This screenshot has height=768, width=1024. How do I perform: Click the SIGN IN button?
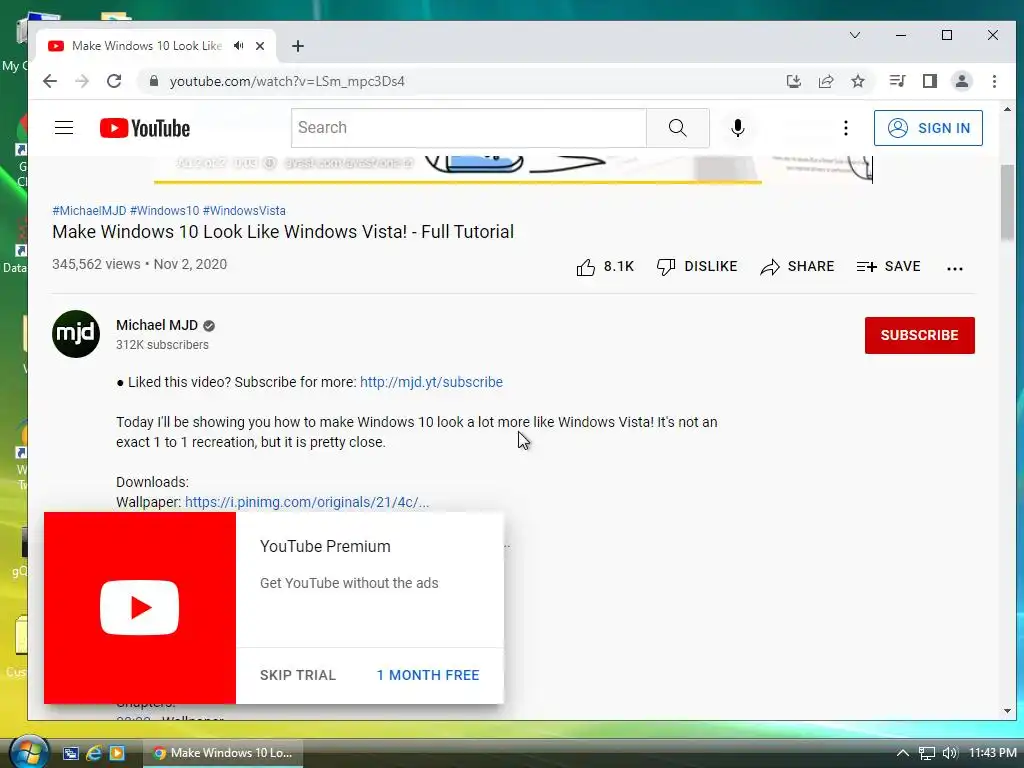[x=928, y=128]
